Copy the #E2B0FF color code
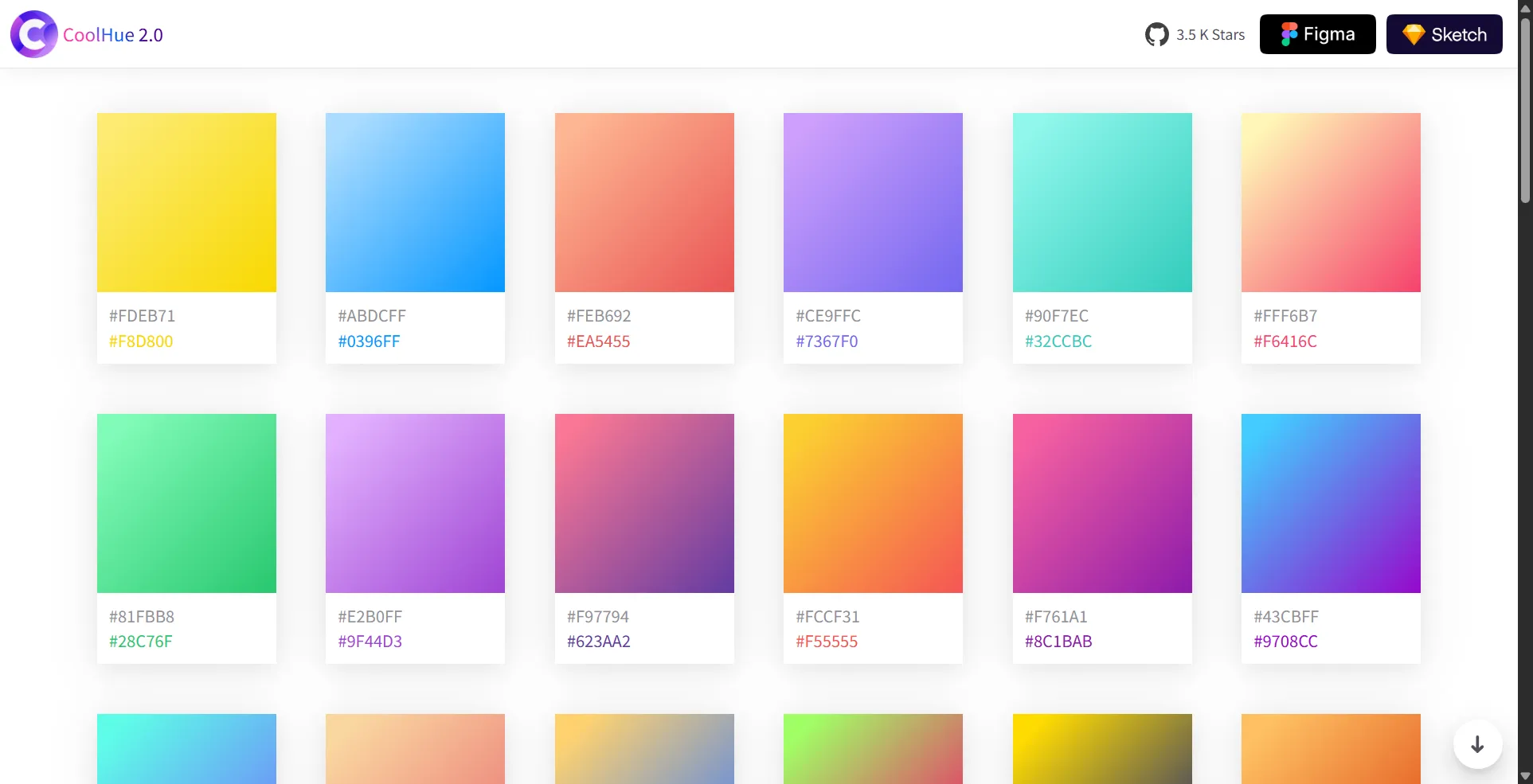The width and height of the screenshot is (1533, 784). pyautogui.click(x=370, y=617)
